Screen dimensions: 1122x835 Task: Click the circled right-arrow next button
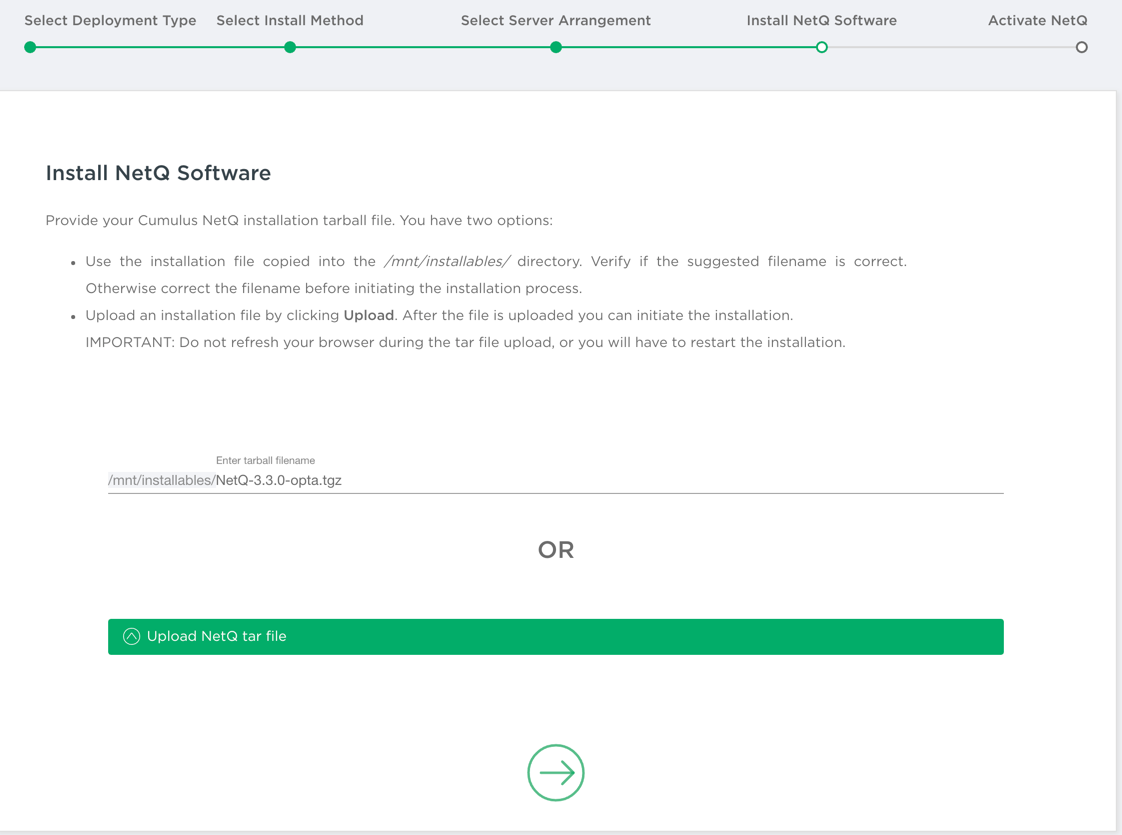click(x=556, y=773)
